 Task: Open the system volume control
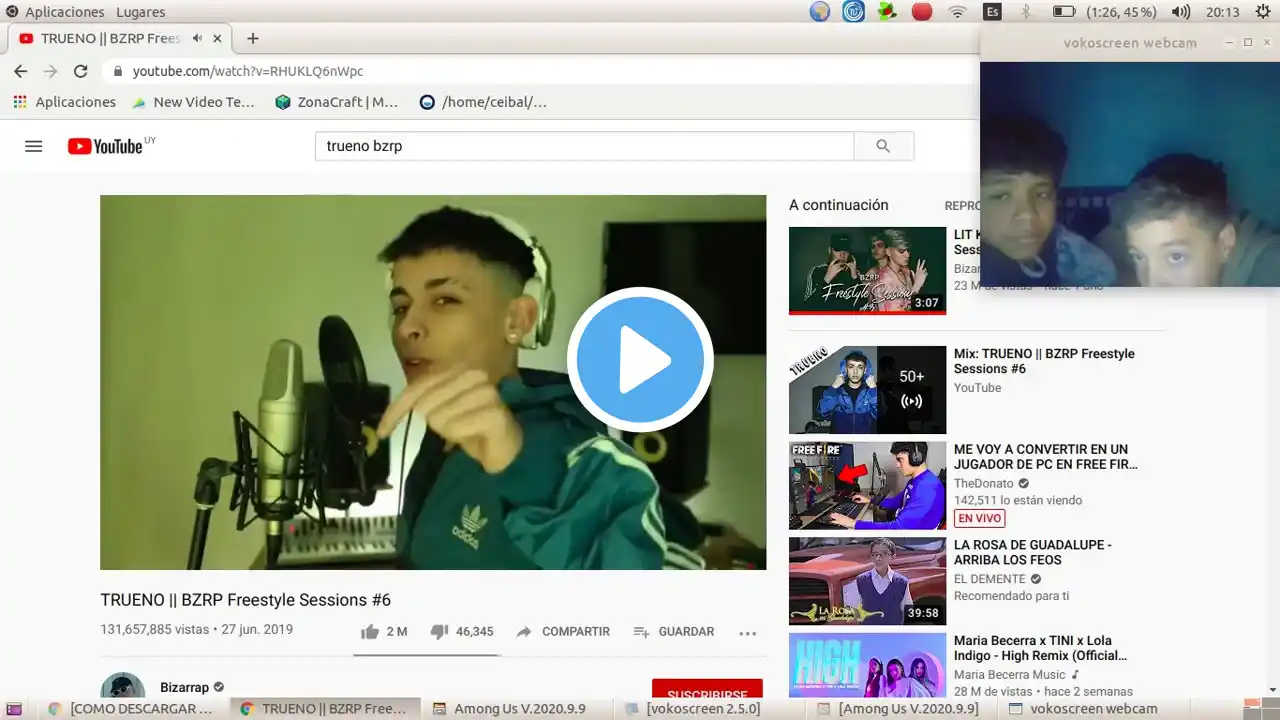click(x=1181, y=12)
